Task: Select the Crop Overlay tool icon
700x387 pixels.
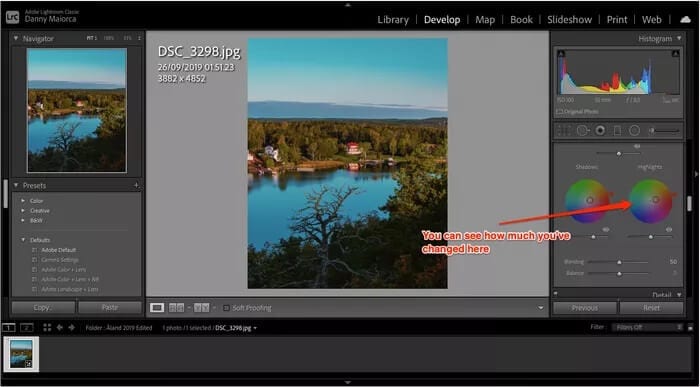Action: 564,130
